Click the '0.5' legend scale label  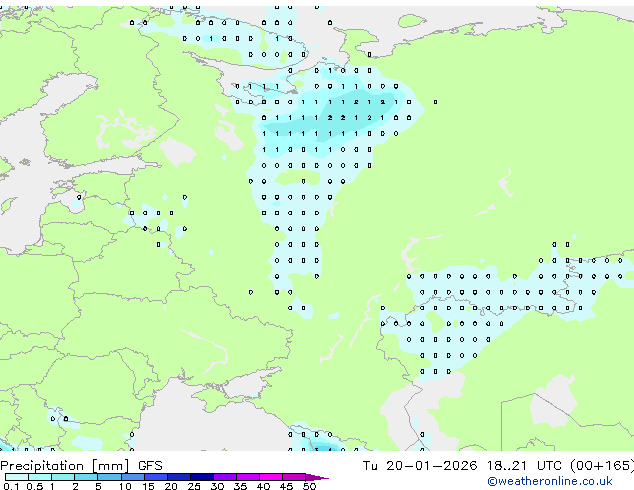35,486
